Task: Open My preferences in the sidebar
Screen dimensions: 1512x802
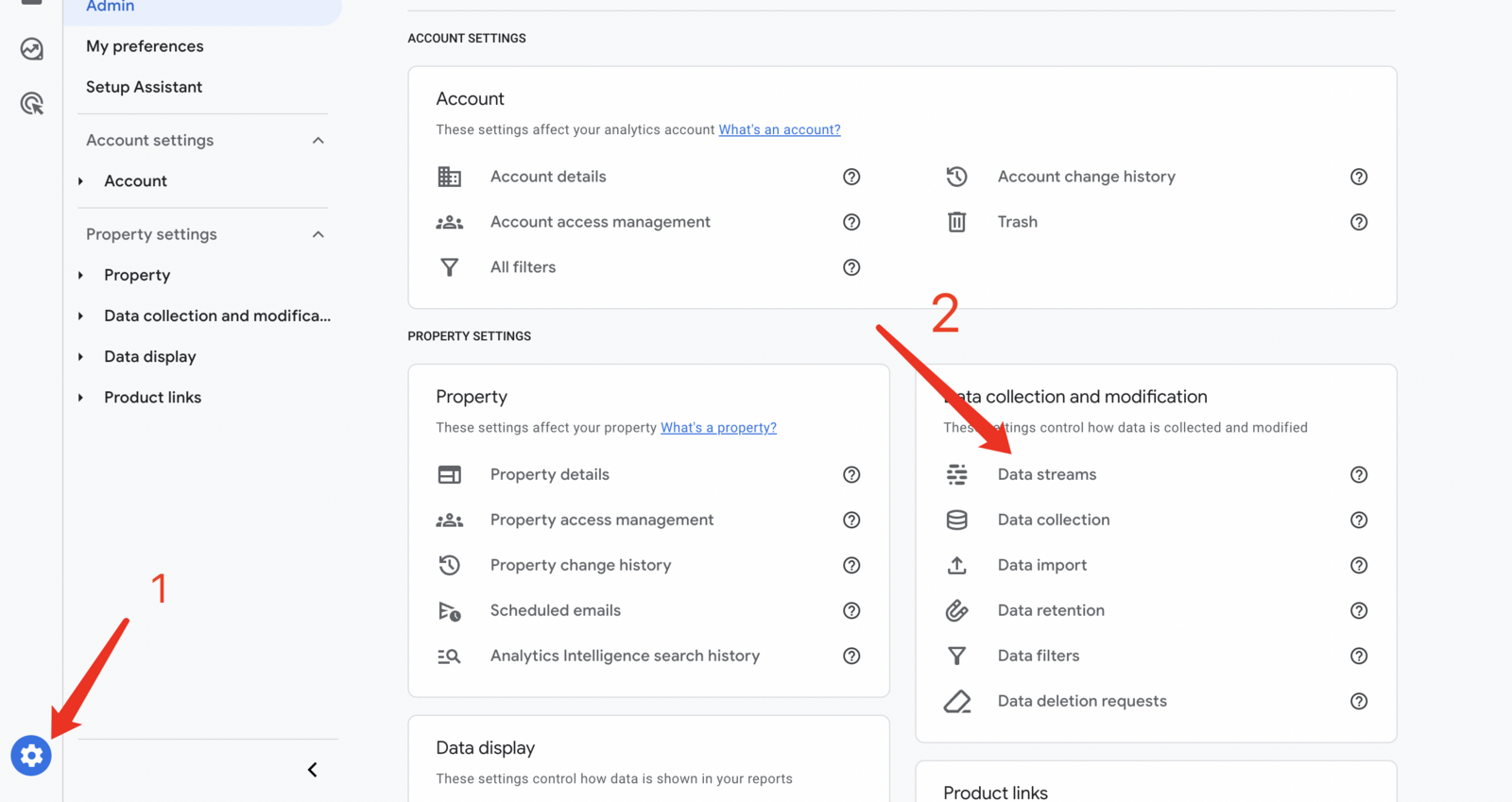Action: coord(145,46)
